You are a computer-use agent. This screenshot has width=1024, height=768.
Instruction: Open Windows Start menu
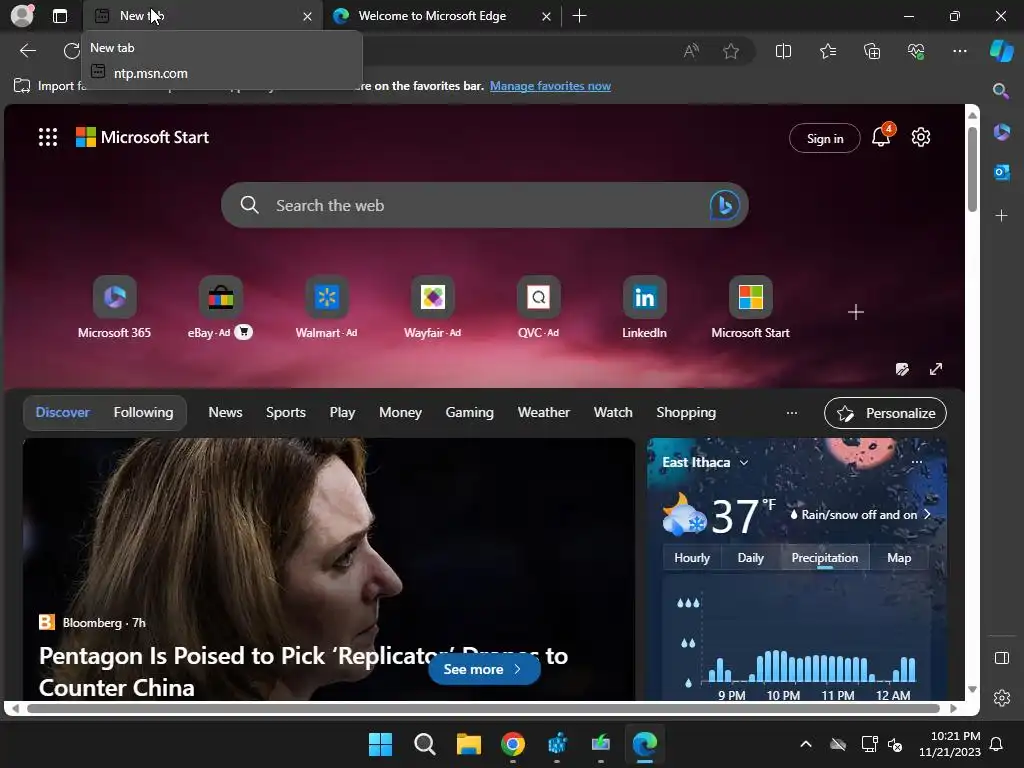pyautogui.click(x=380, y=744)
